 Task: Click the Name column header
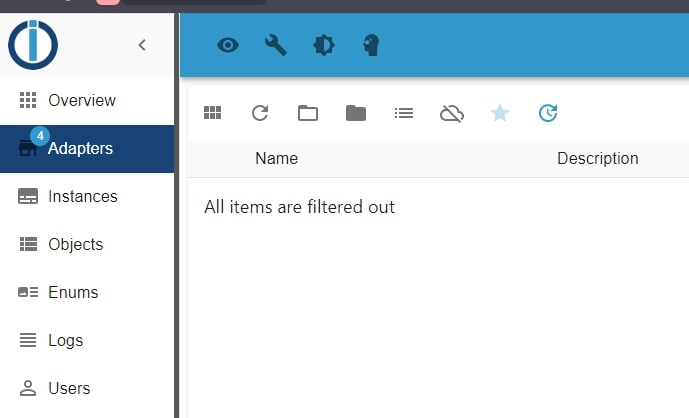point(276,158)
